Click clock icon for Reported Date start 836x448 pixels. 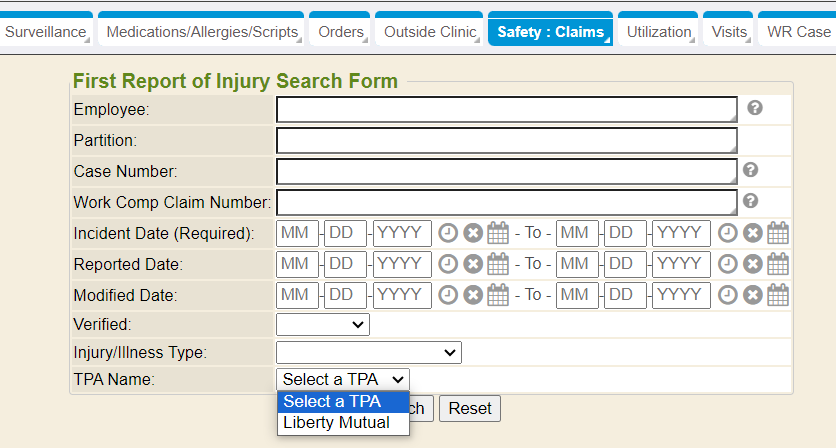pyautogui.click(x=448, y=265)
